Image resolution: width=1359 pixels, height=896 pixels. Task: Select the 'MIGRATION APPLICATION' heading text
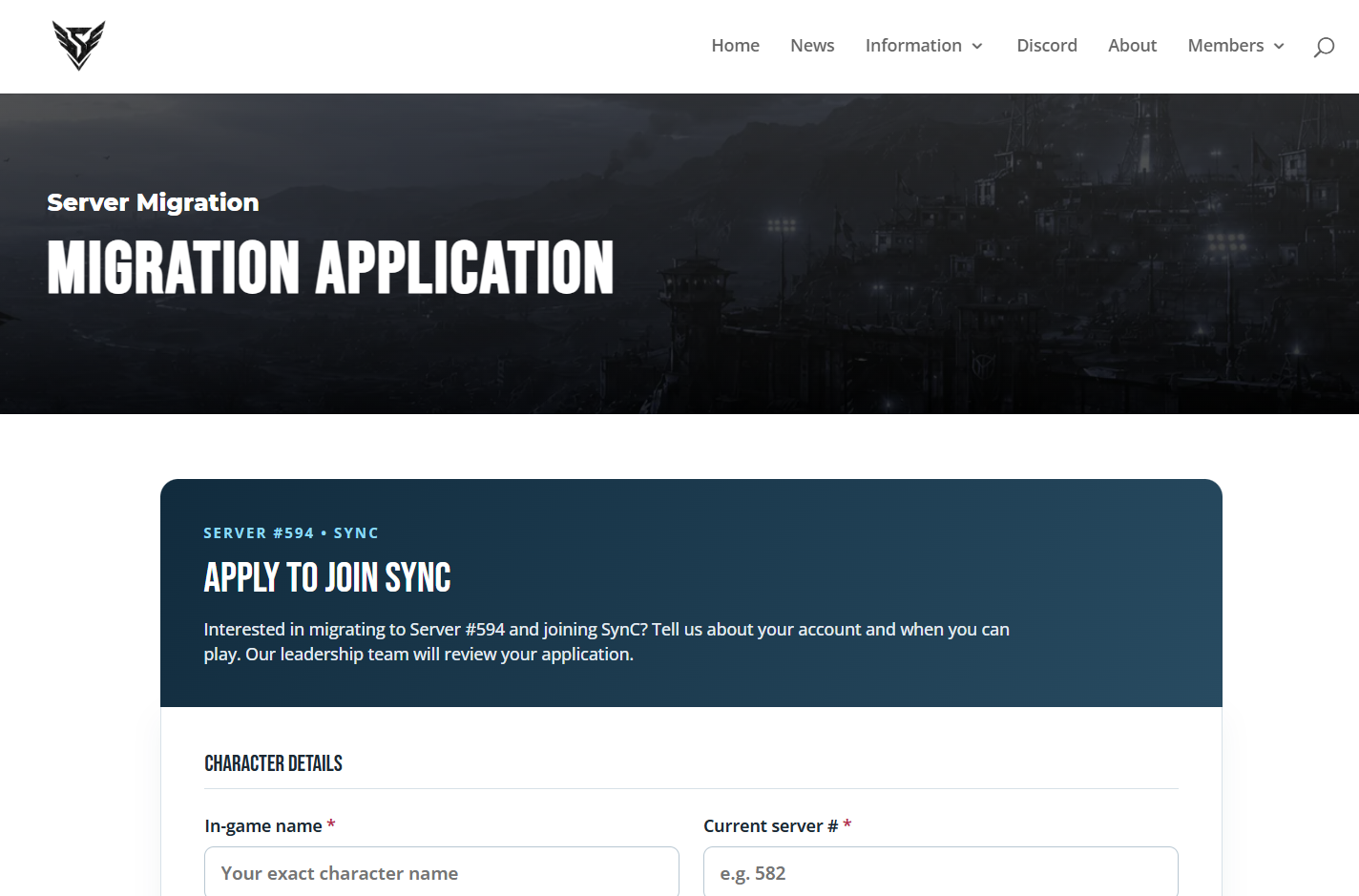(x=330, y=267)
